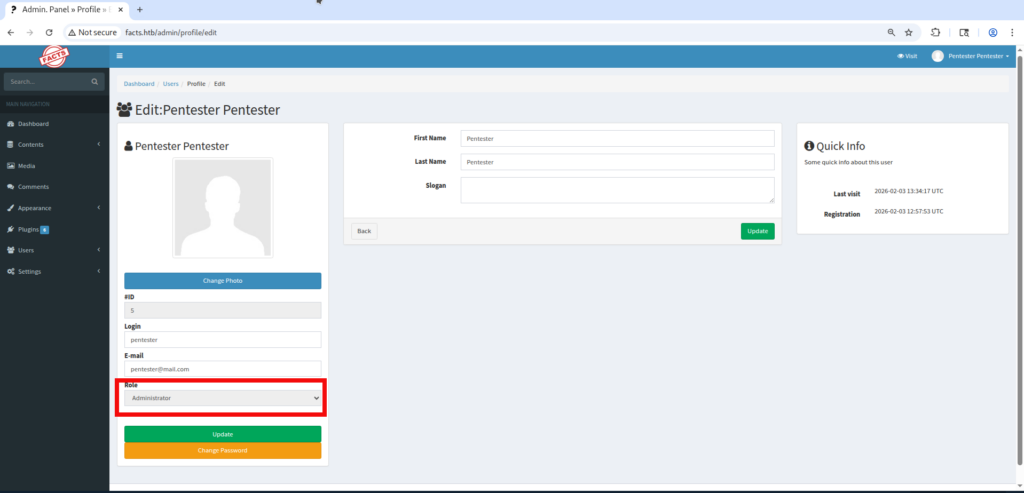Click the Visit site link
Image resolution: width=1024 pixels, height=493 pixels.
(907, 56)
